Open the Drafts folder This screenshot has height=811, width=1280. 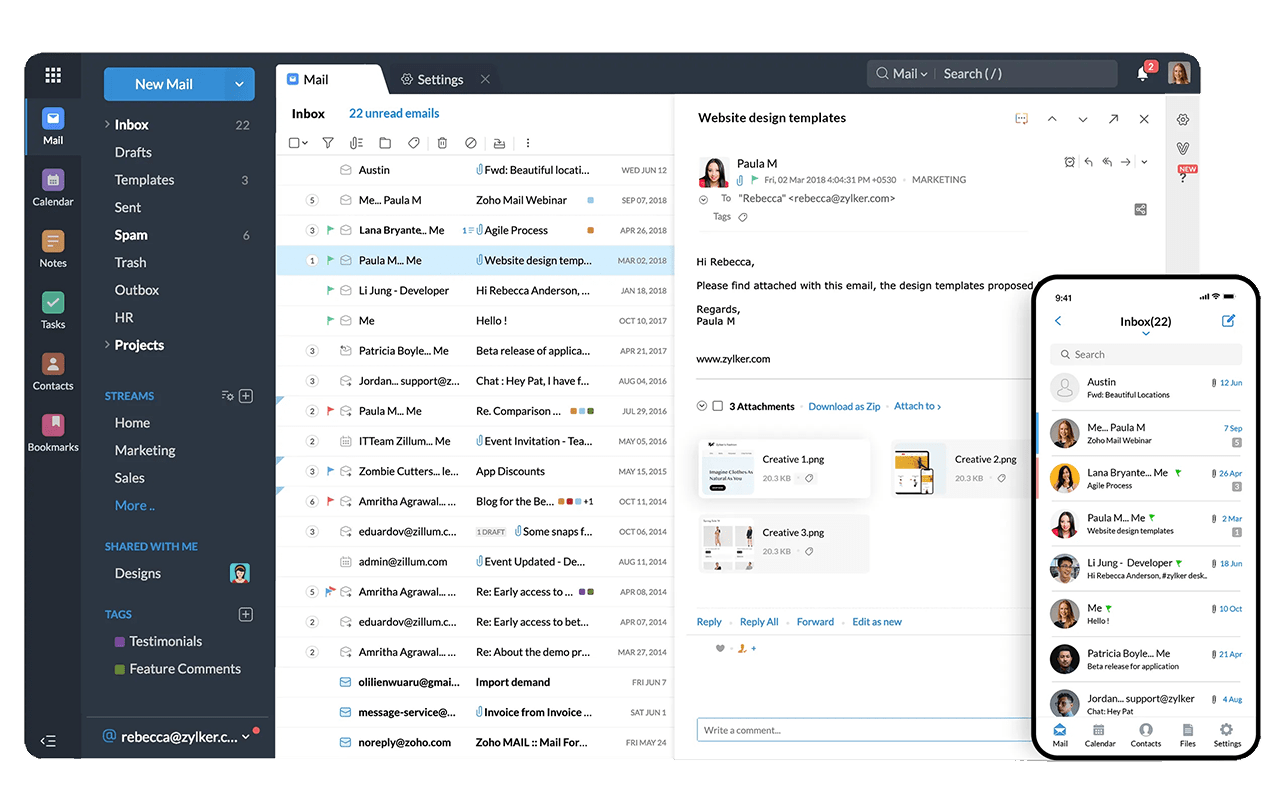pos(133,152)
